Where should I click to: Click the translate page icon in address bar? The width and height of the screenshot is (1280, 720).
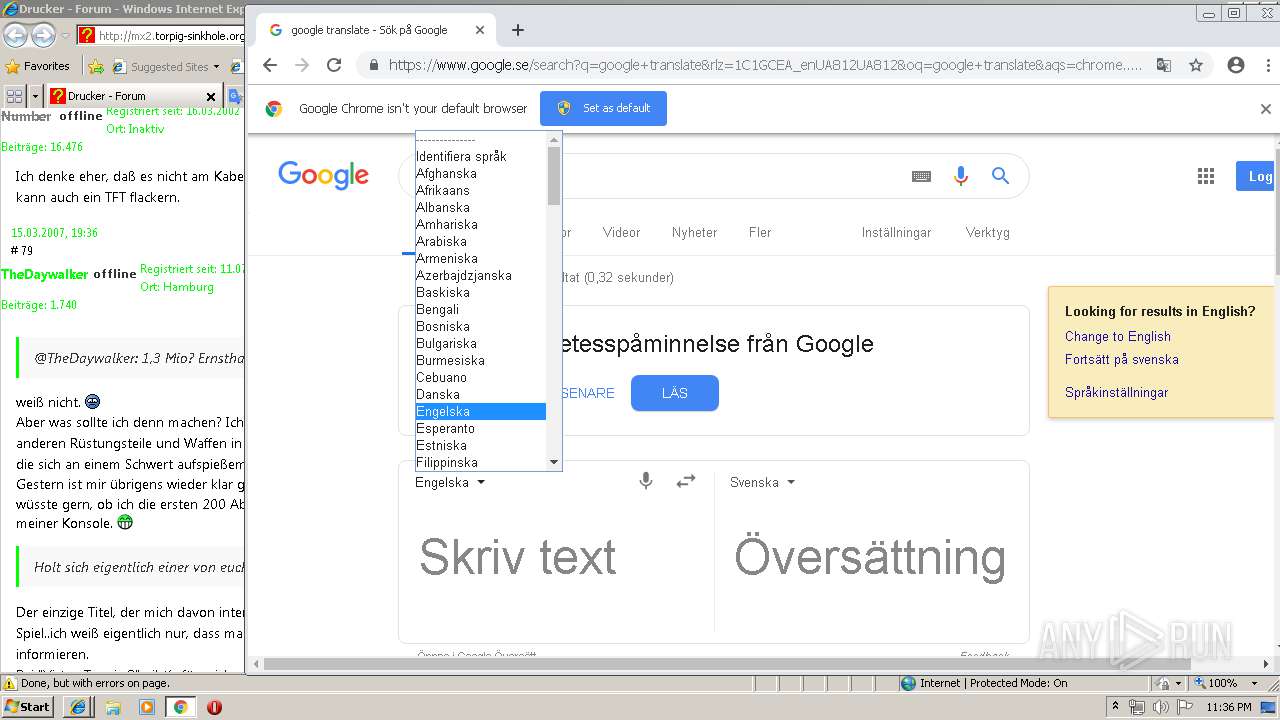pyautogui.click(x=1164, y=65)
